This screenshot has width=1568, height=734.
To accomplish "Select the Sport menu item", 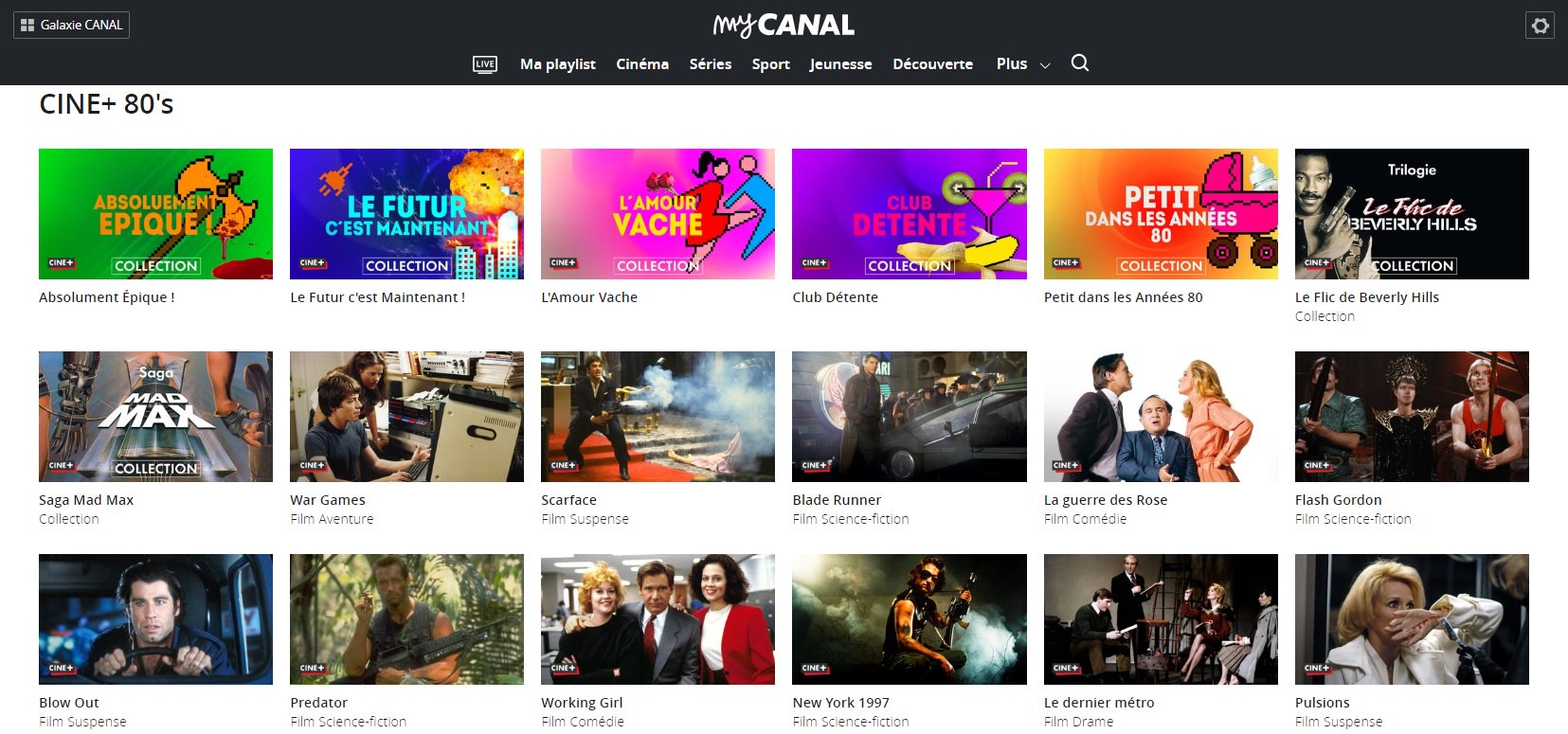I will point(770,63).
